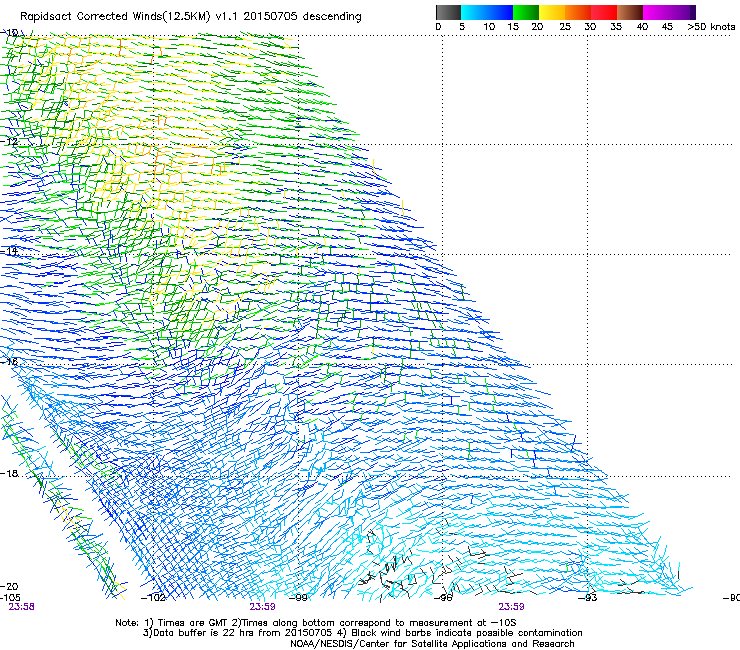Select the dark purple 45-50 knots legend swatch
The width and height of the screenshot is (740, 650).
[682, 12]
